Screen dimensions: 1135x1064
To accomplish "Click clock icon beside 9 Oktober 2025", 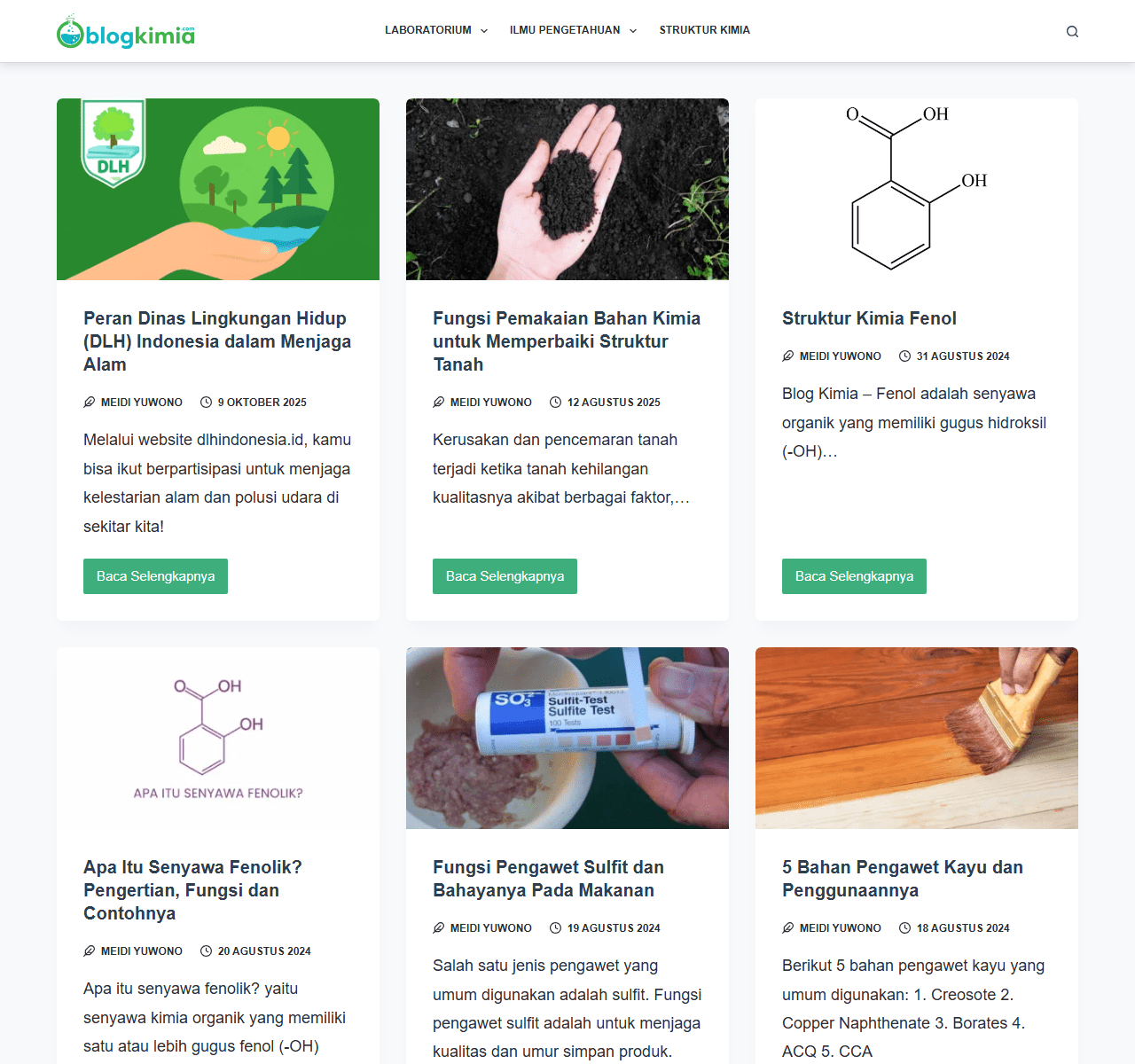I will click(206, 403).
